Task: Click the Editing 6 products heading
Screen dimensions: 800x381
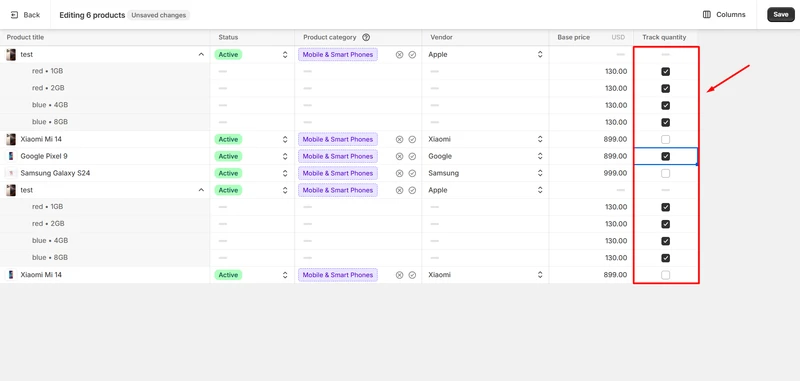Action: pos(92,15)
